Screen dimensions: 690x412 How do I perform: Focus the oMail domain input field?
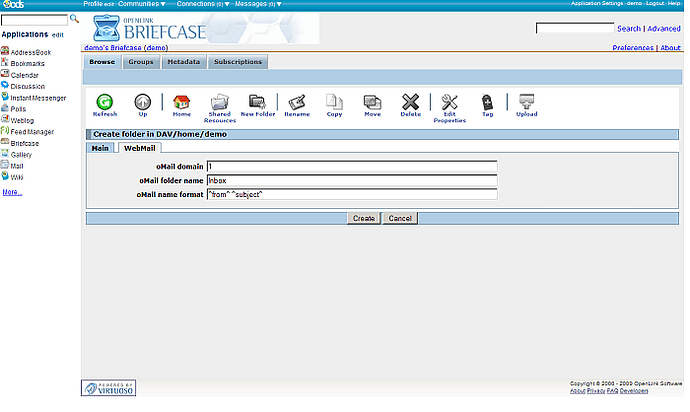(x=352, y=166)
